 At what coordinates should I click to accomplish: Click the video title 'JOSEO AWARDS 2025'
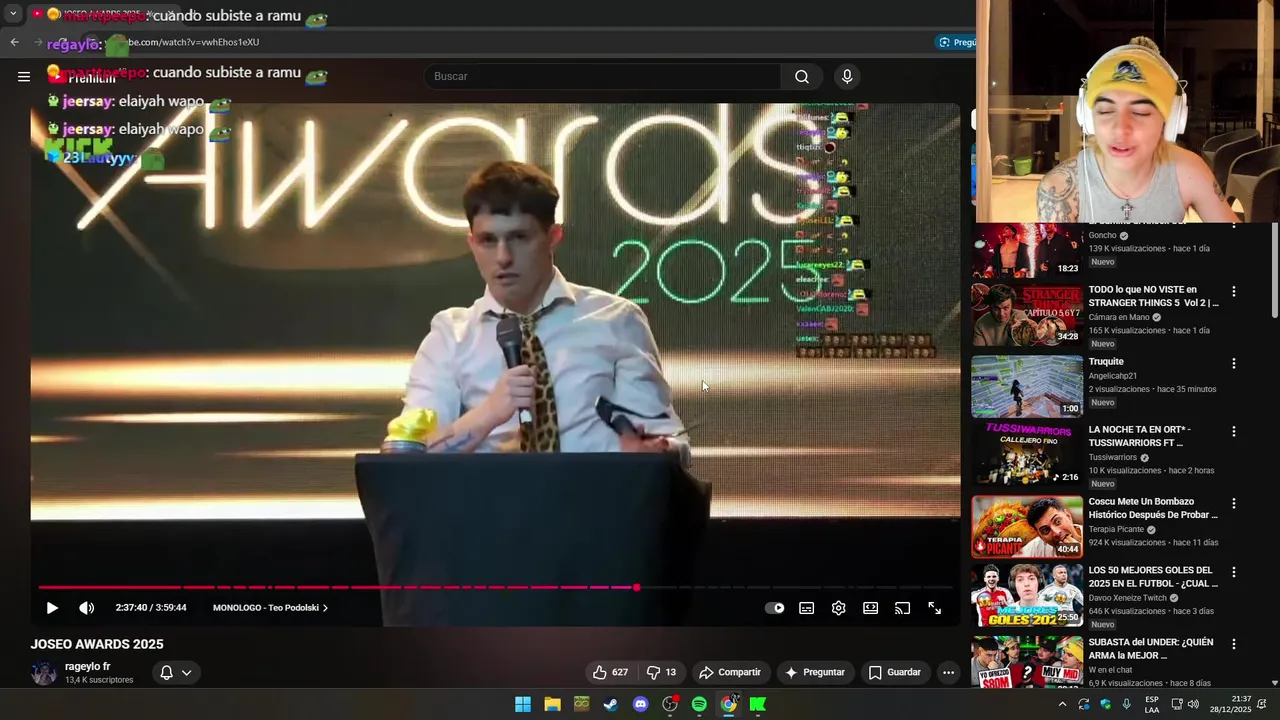(x=97, y=644)
